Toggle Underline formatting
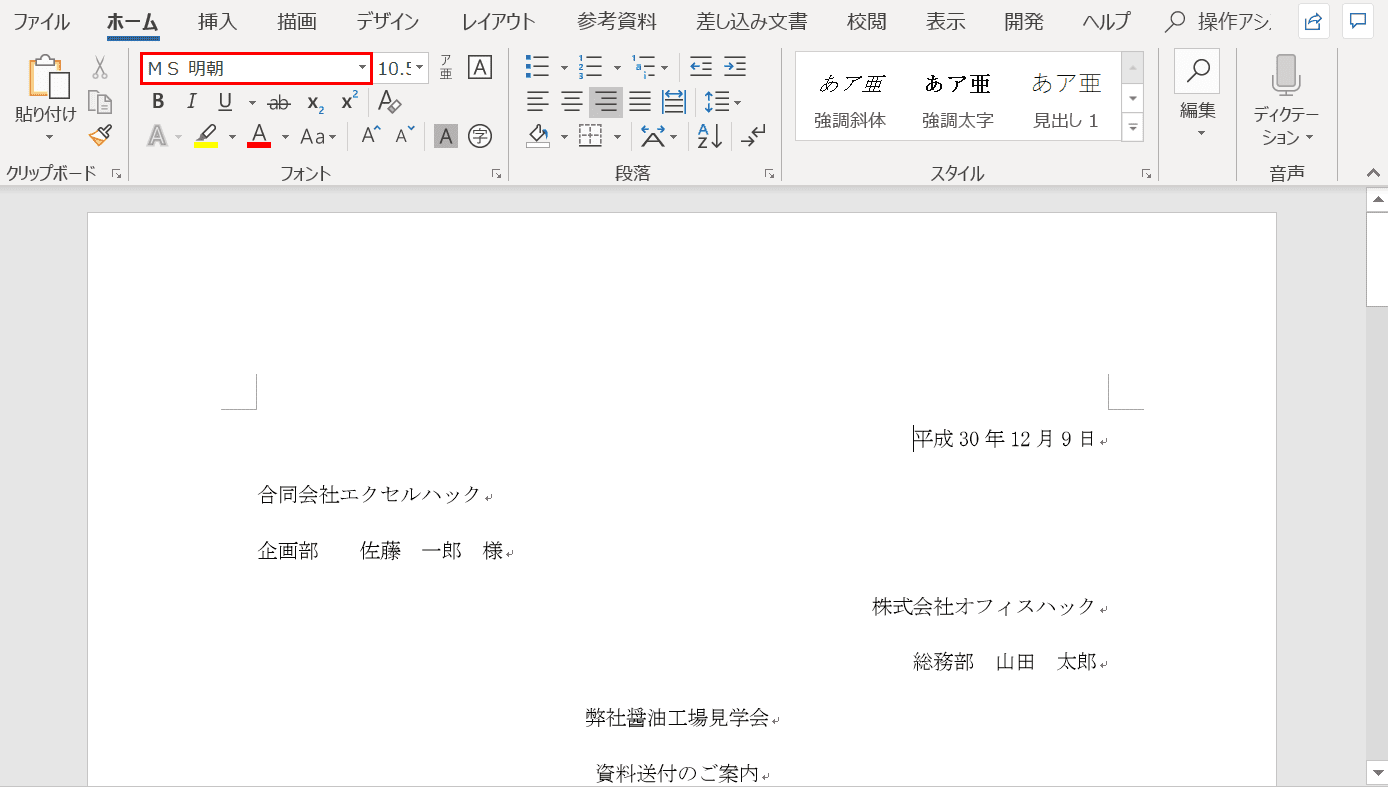This screenshot has height=787, width=1388. (x=225, y=102)
